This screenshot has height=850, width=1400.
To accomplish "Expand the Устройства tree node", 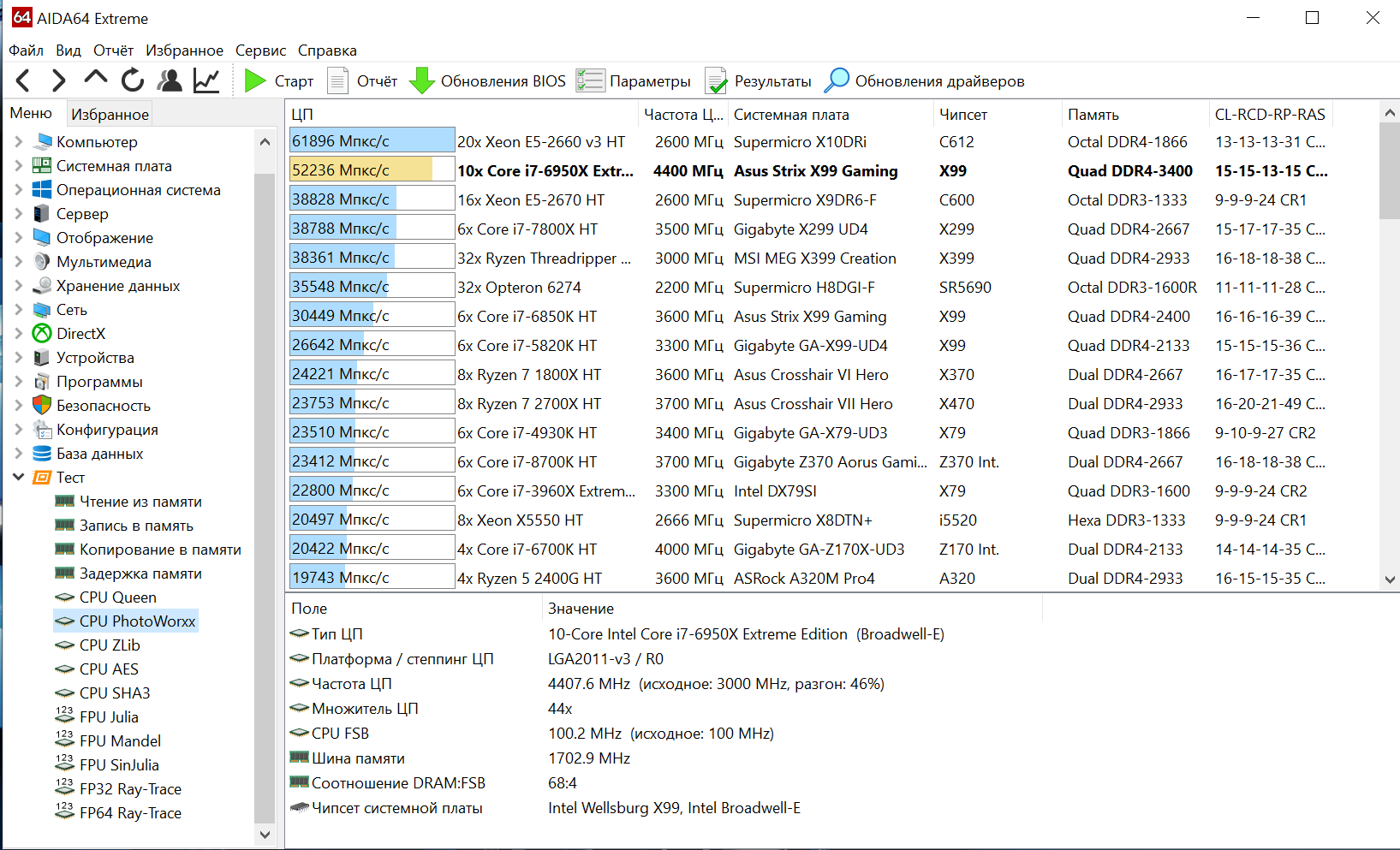I will (x=19, y=358).
